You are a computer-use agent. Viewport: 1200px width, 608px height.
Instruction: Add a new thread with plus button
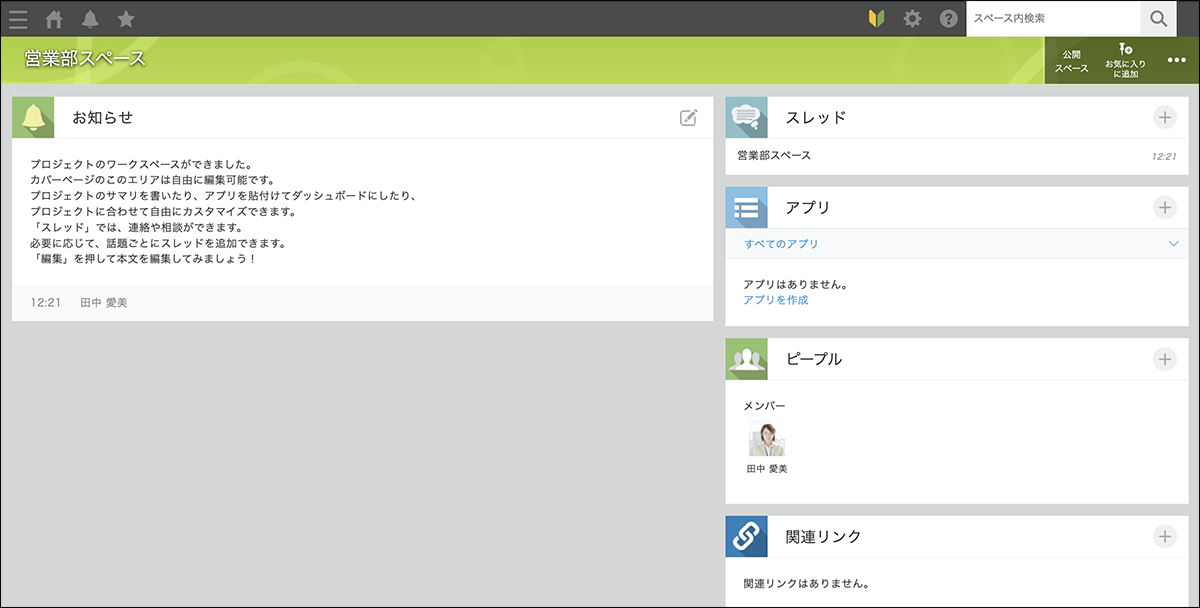[x=1164, y=118]
